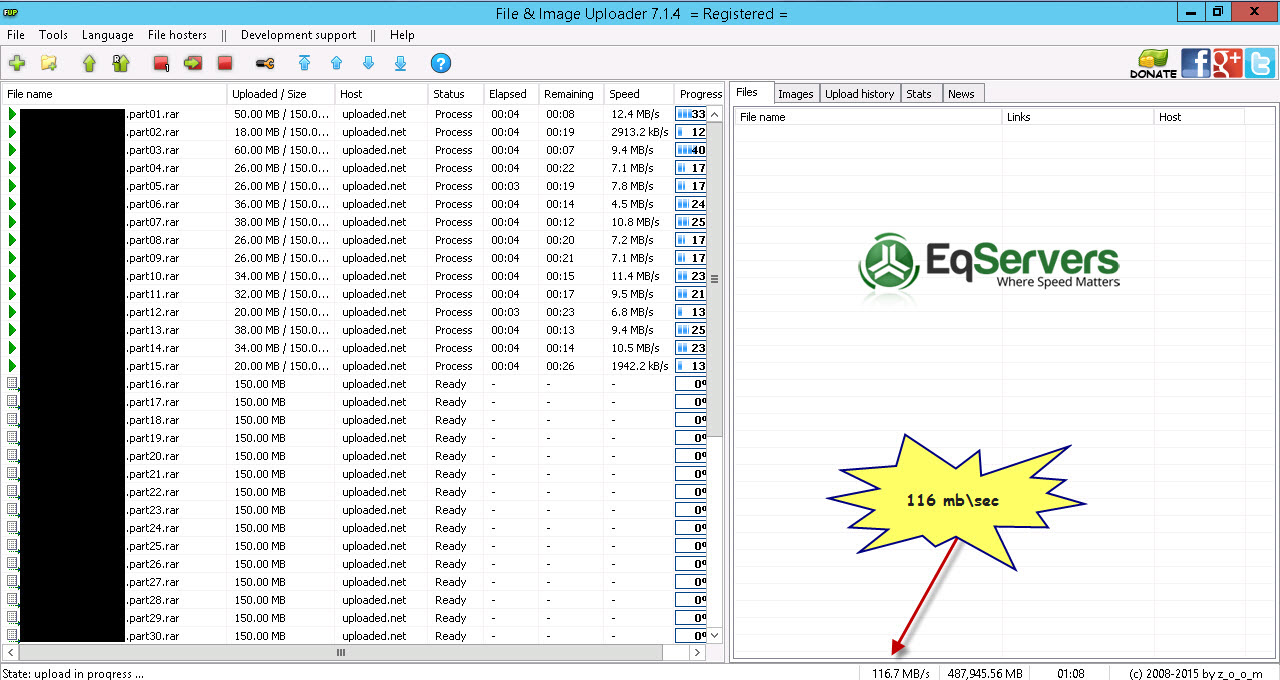1280x680 pixels.
Task: Click the part01.rar progress bar
Action: 691,114
